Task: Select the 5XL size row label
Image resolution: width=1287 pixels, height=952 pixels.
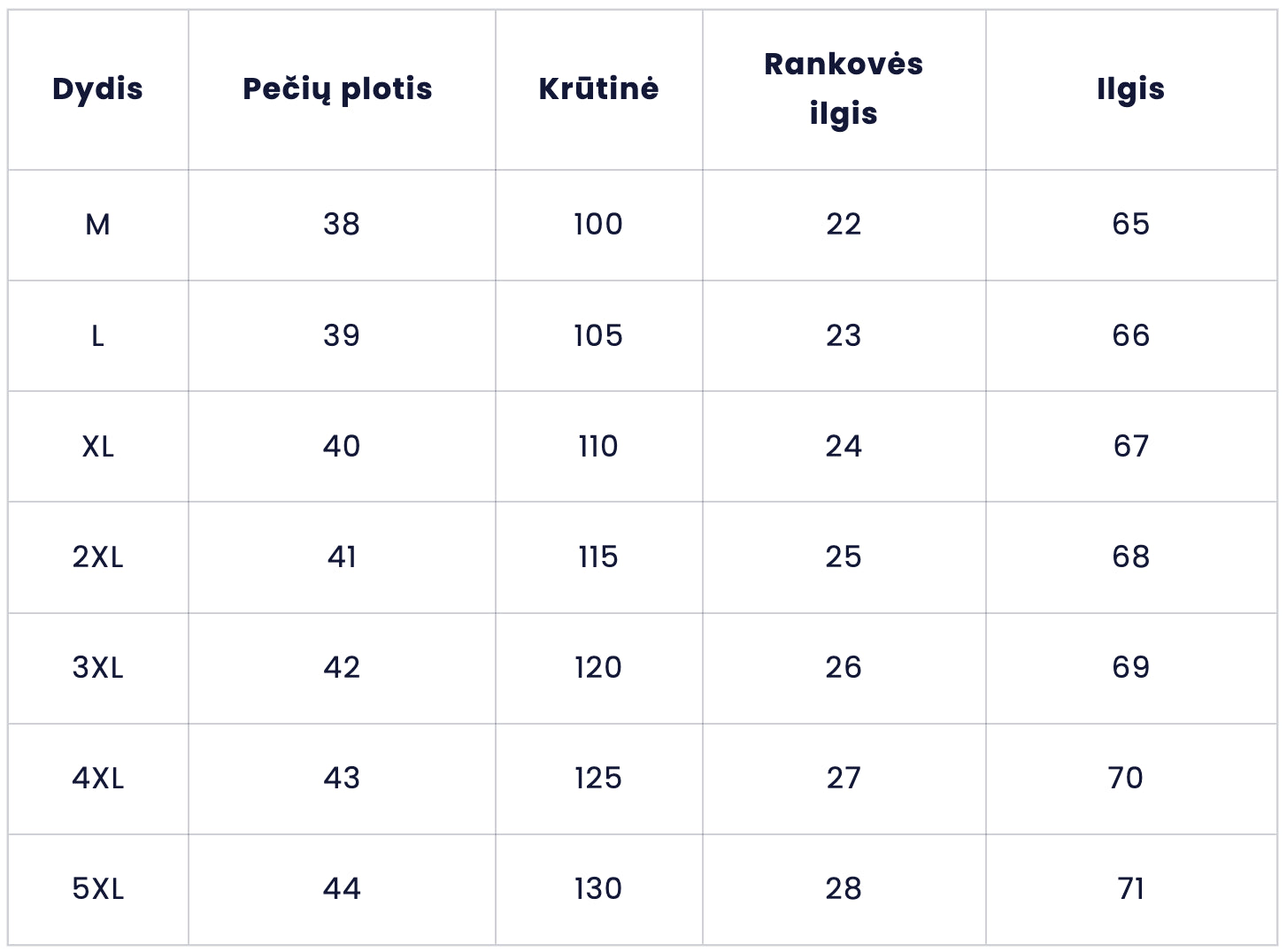Action: pos(97,889)
